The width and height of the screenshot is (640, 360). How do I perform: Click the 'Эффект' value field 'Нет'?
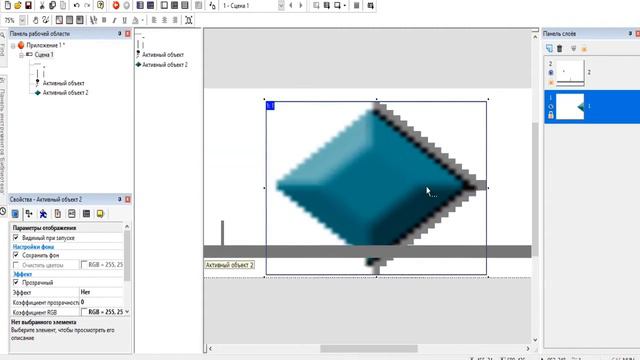pyautogui.click(x=101, y=292)
